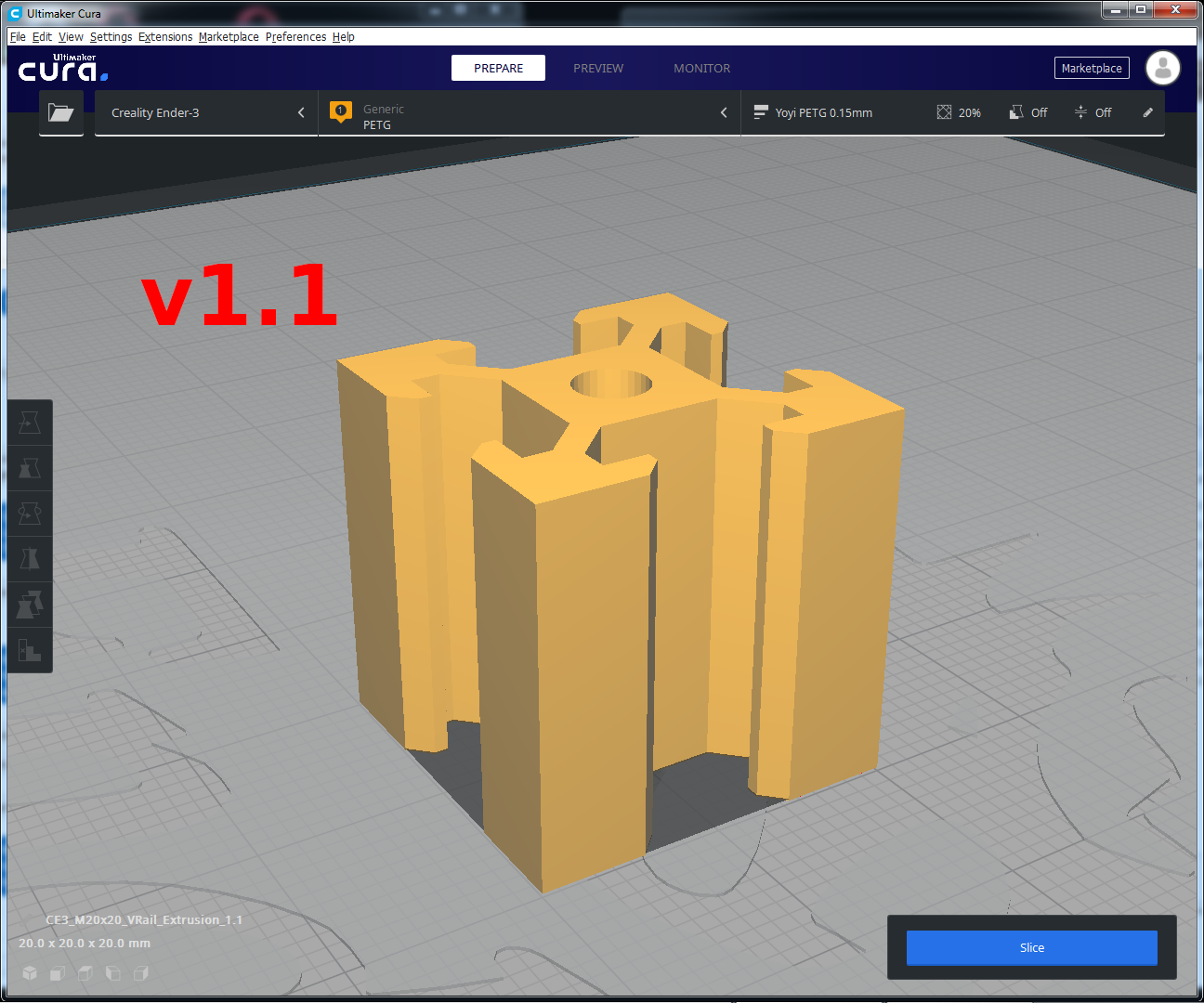
Task: Click the extruder 1 material icon
Action: point(341,112)
